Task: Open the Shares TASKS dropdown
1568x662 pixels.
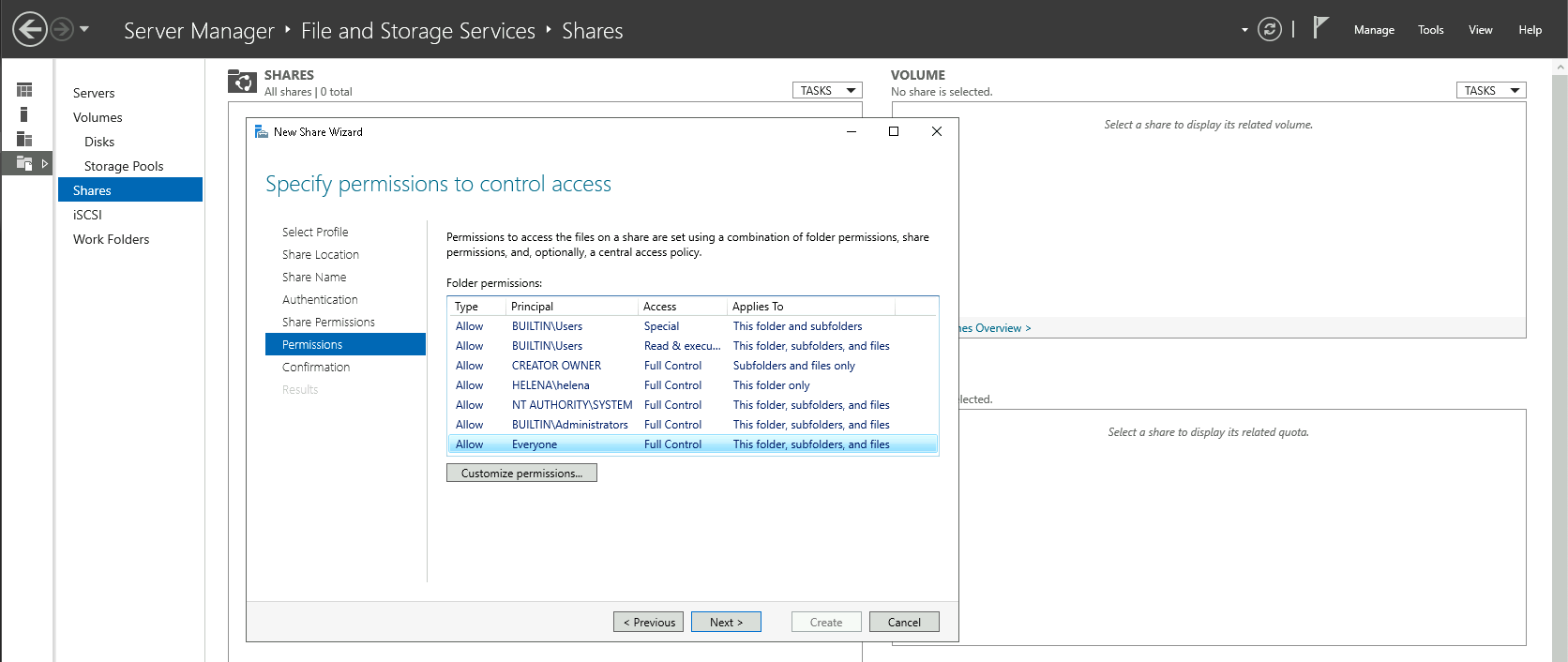Action: click(x=827, y=91)
